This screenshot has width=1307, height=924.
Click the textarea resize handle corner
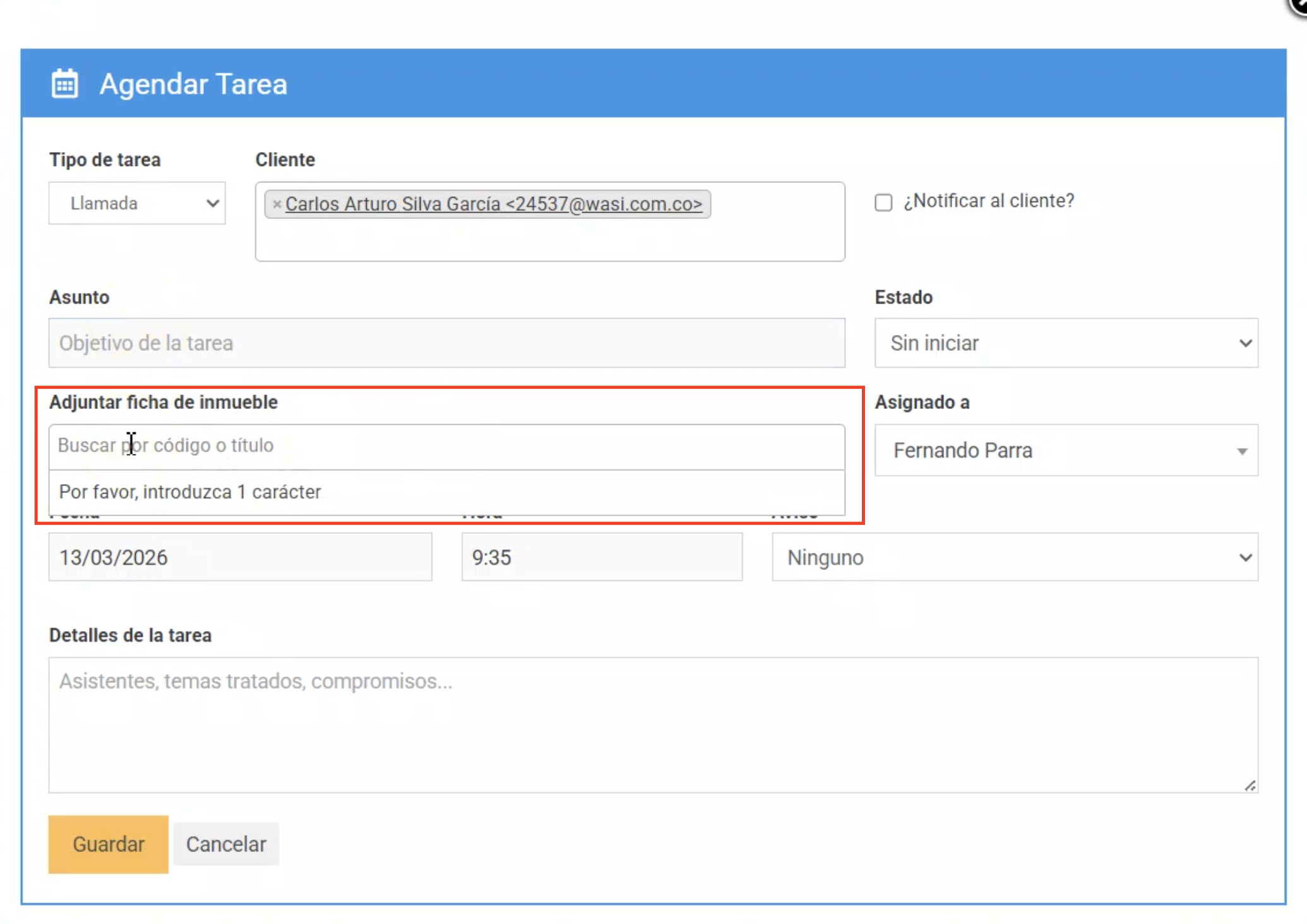1250,786
